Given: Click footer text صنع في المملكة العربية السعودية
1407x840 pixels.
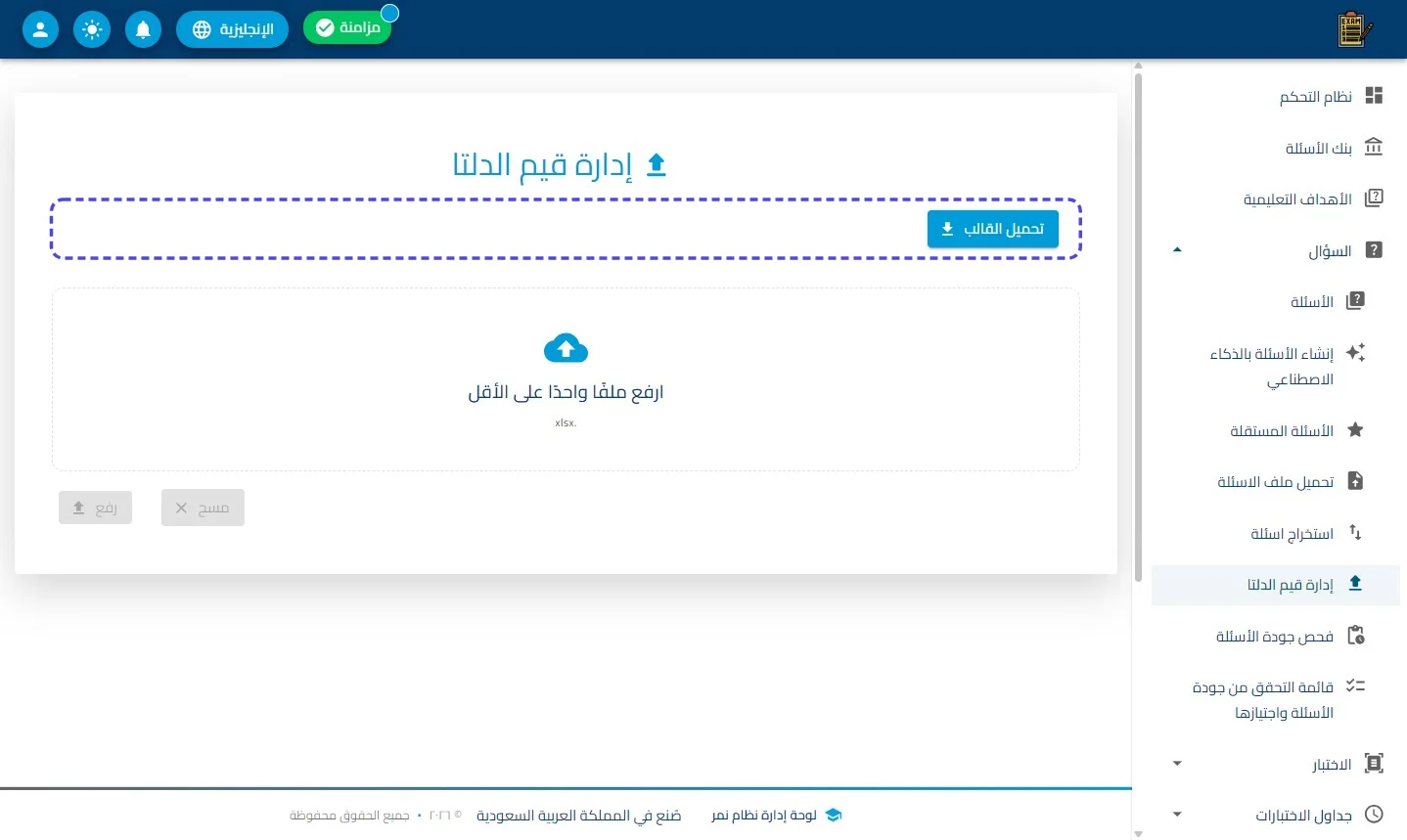Looking at the screenshot, I should coord(579,815).
